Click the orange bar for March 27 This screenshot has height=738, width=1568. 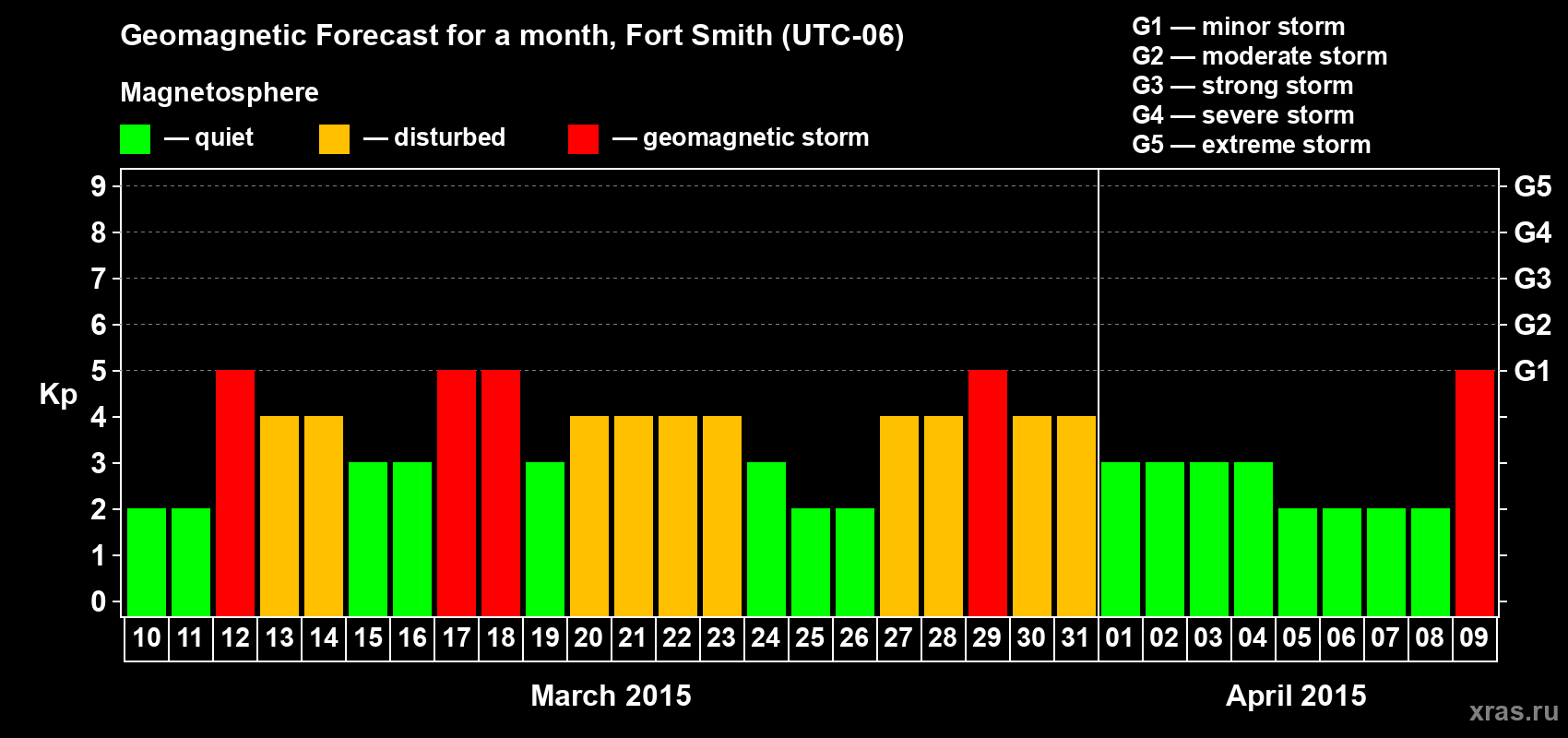point(899,516)
